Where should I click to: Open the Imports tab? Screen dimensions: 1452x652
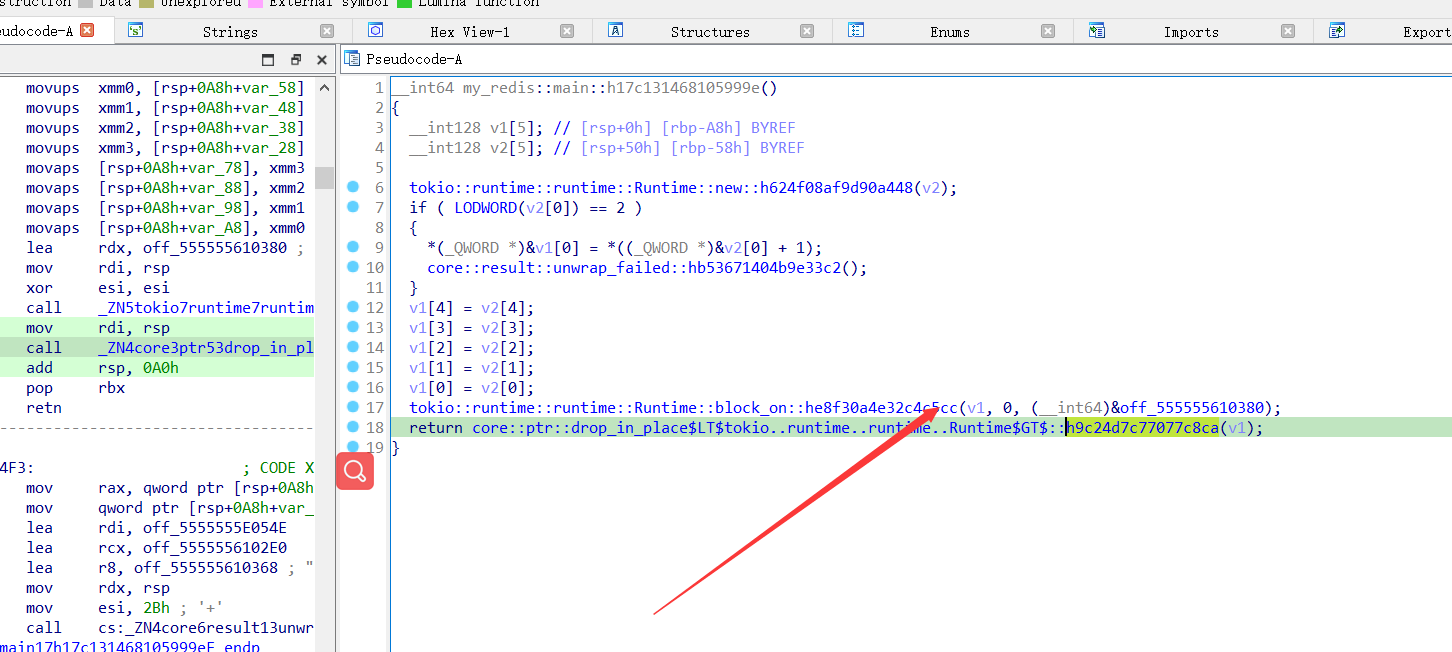coord(1191,32)
